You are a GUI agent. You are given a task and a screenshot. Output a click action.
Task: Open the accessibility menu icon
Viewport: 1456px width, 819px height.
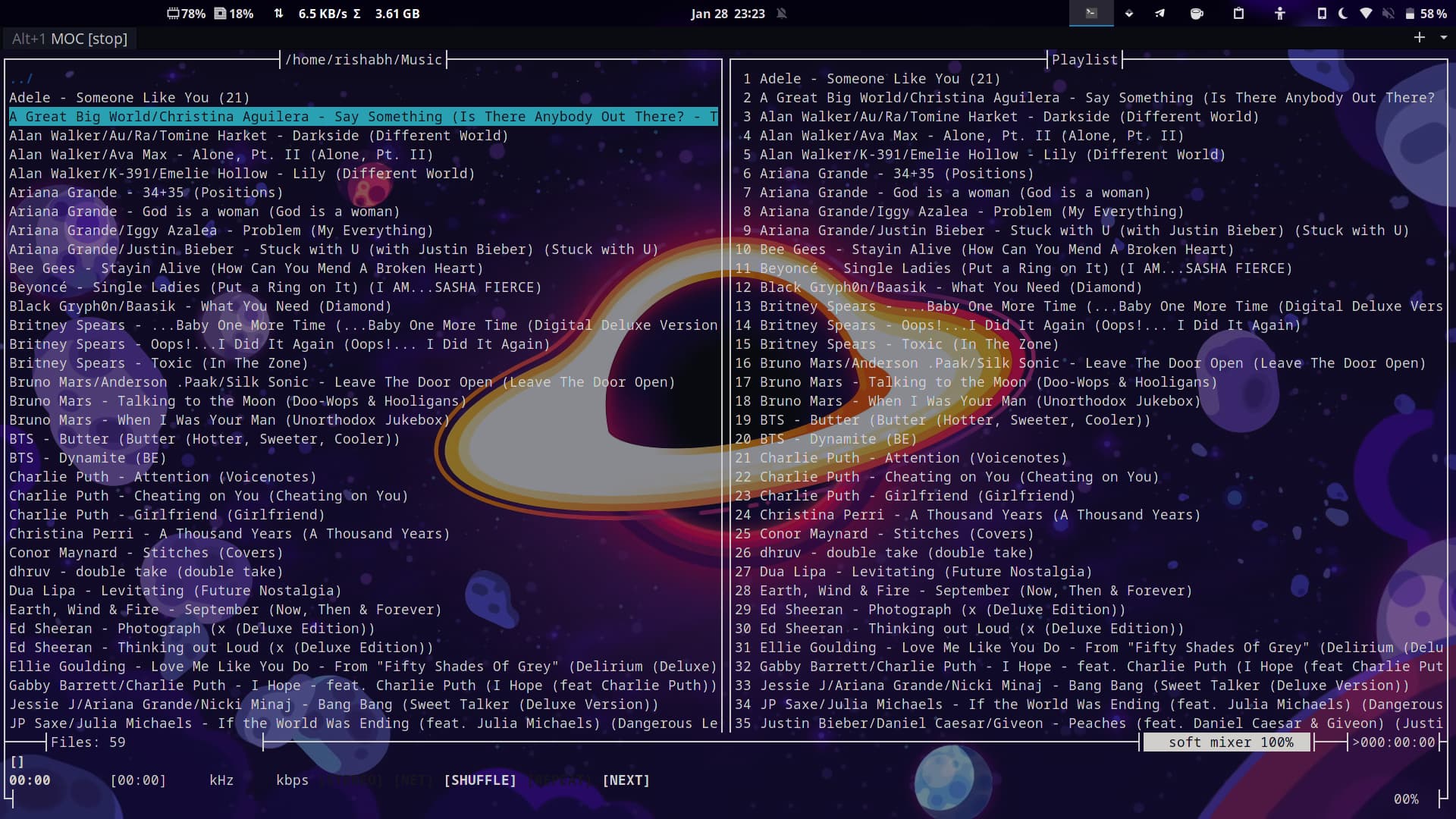(1280, 14)
